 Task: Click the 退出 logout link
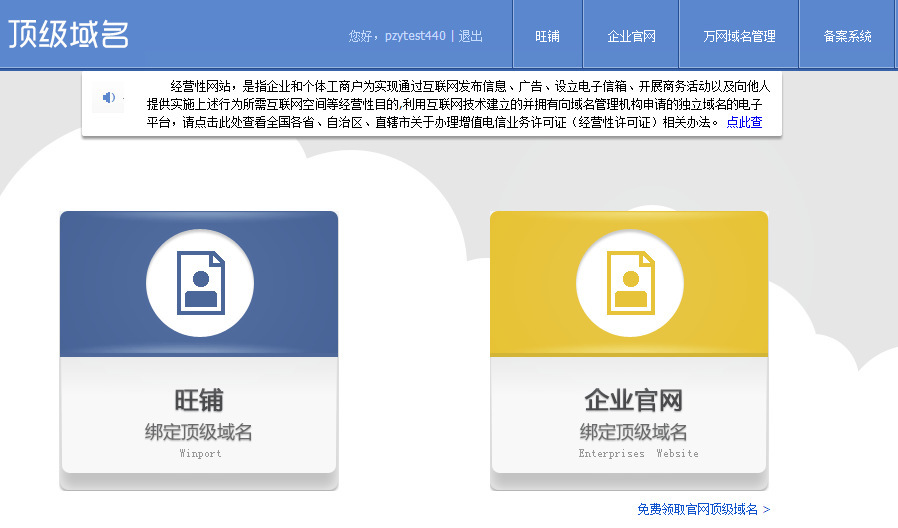click(x=470, y=36)
